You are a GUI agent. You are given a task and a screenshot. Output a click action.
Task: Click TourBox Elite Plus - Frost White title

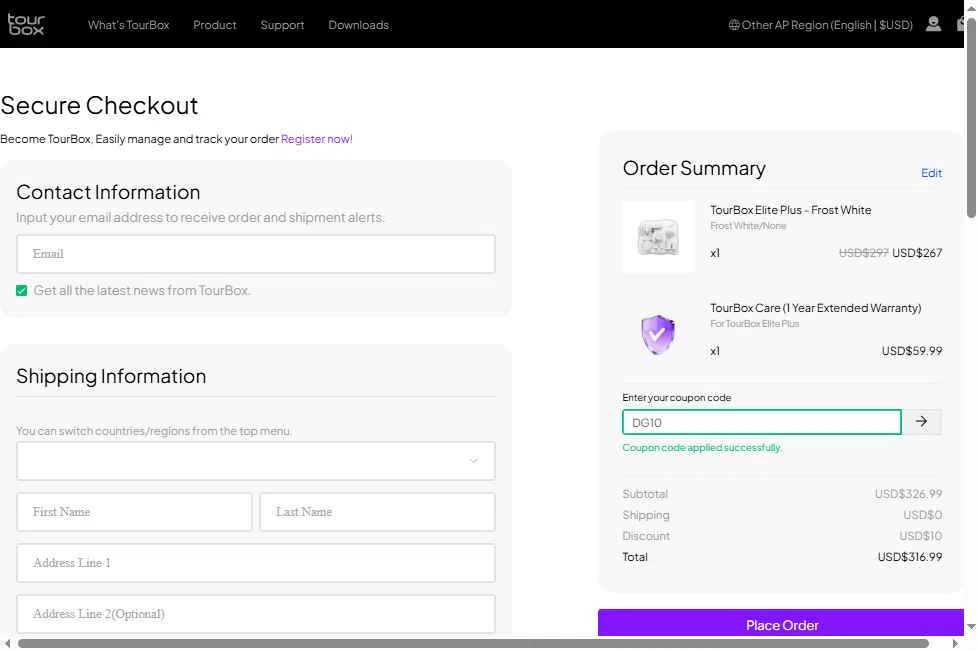pyautogui.click(x=790, y=210)
